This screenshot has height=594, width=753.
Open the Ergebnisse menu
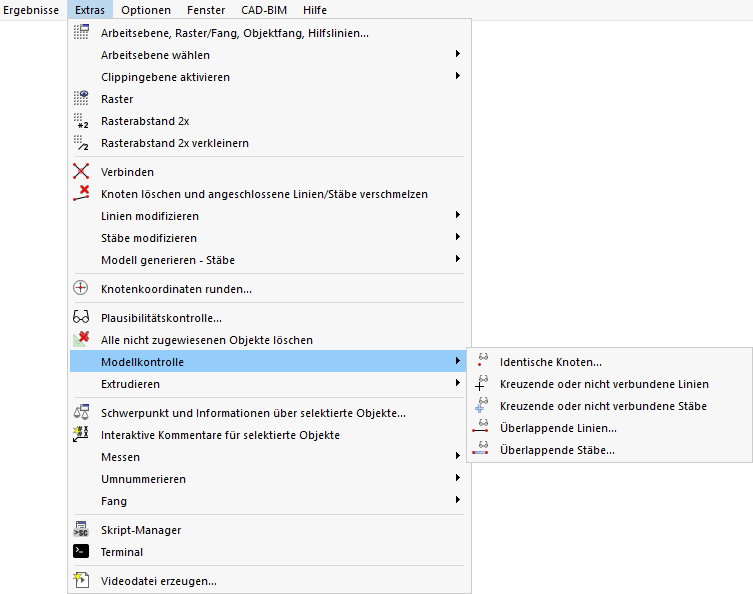point(31,10)
